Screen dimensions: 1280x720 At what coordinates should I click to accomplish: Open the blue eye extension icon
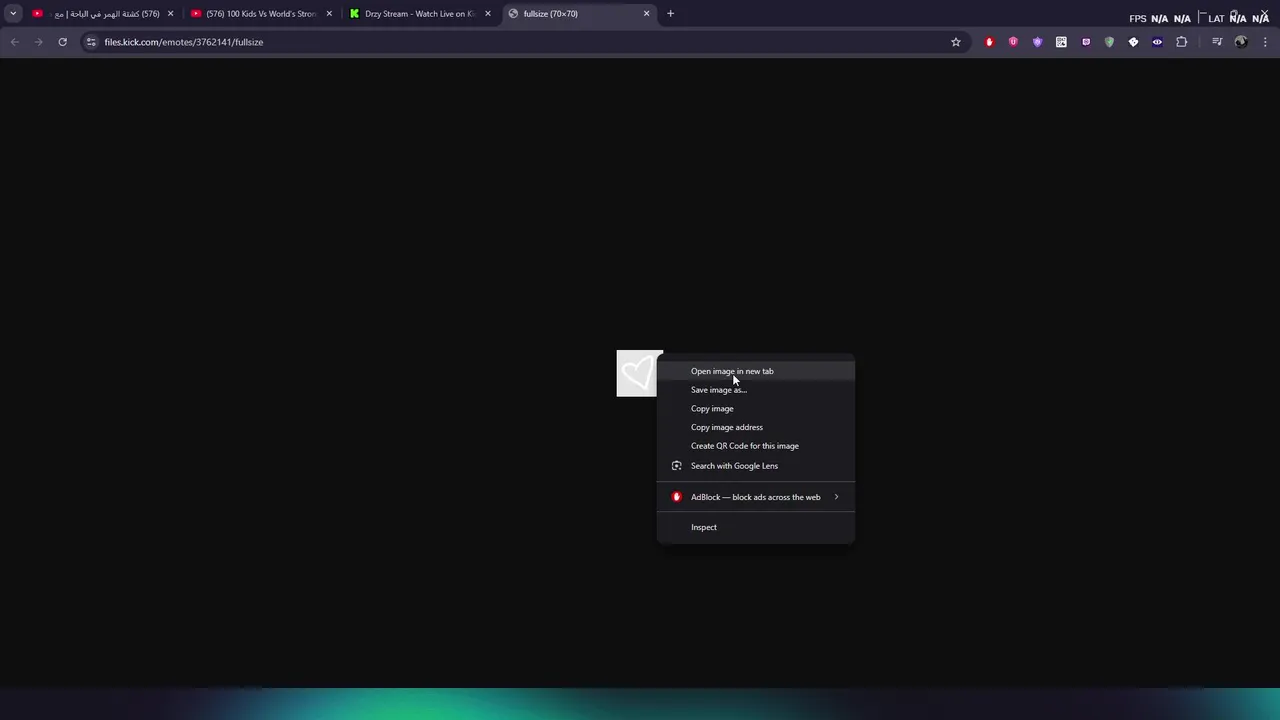click(1157, 42)
